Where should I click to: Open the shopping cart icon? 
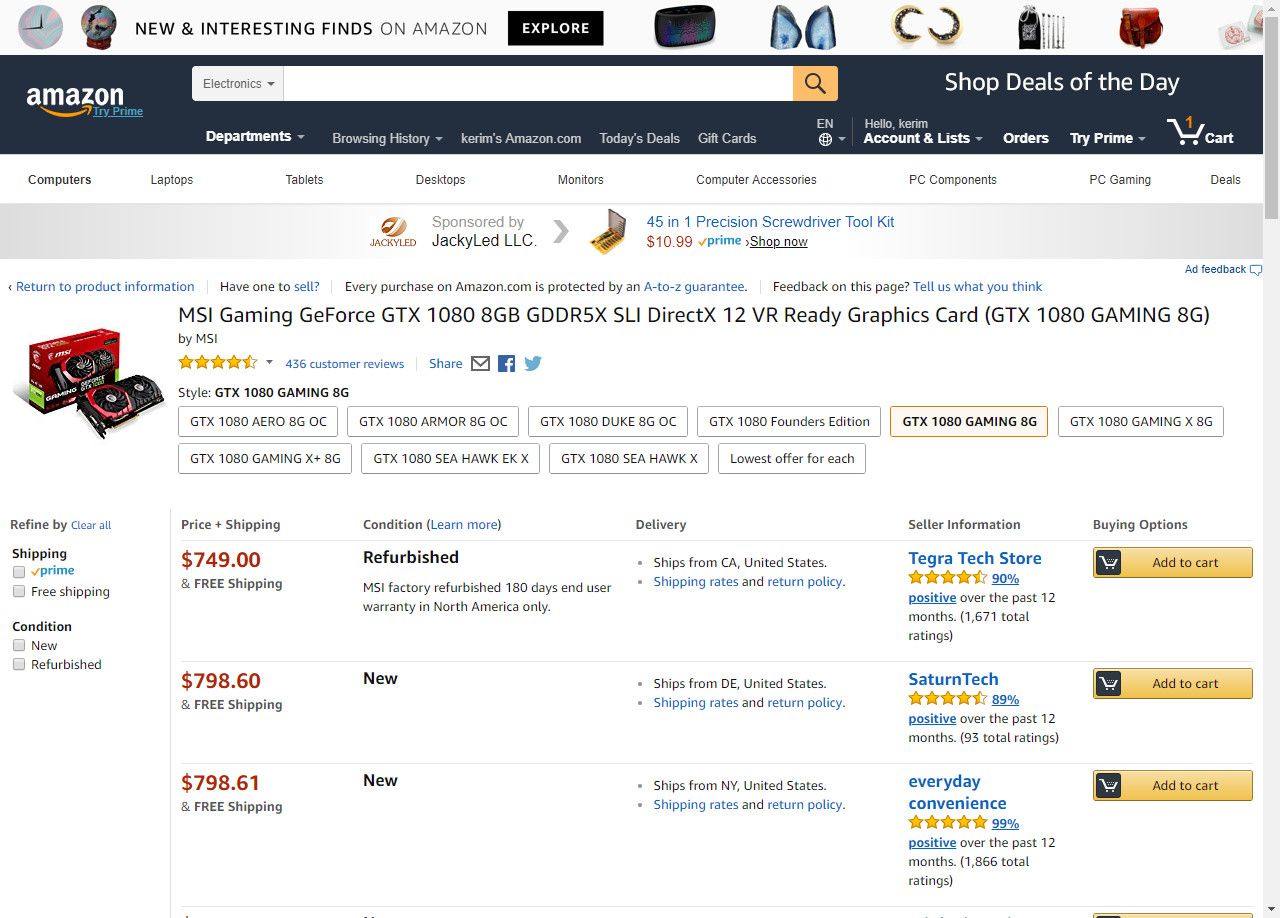pyautogui.click(x=1200, y=132)
